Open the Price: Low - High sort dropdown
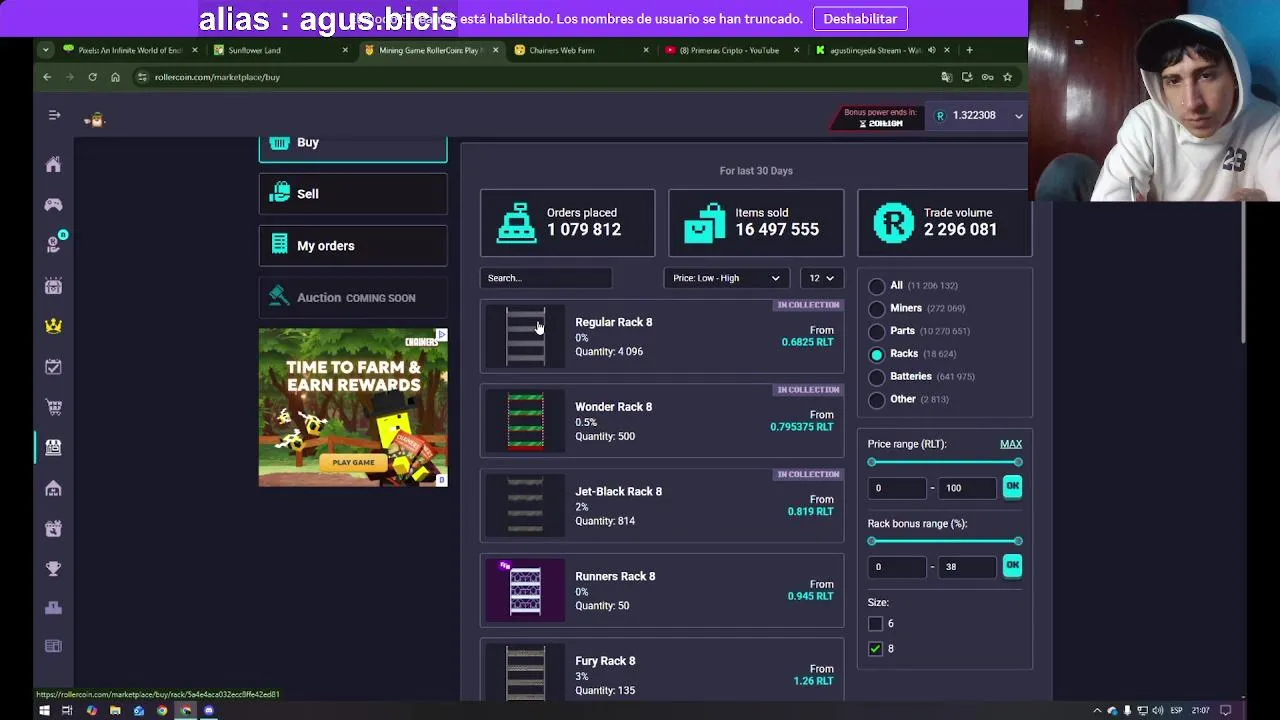 [x=726, y=278]
